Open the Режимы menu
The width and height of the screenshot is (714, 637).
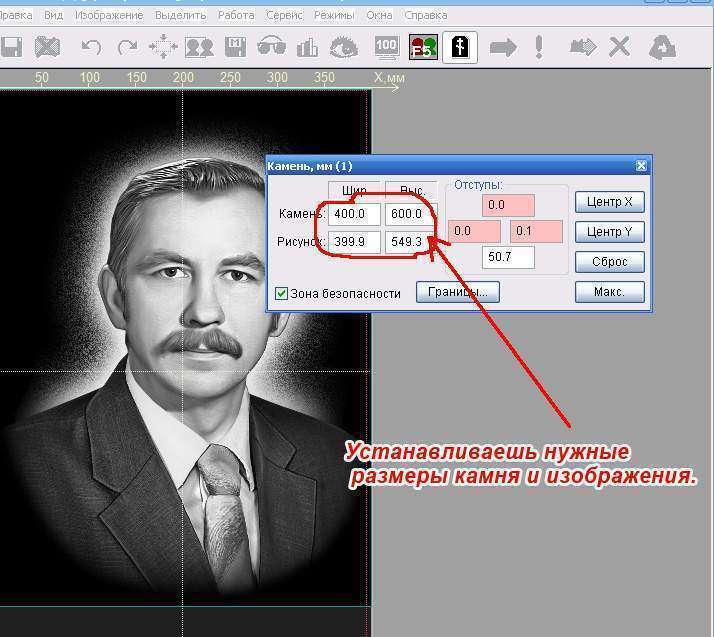[x=334, y=16]
